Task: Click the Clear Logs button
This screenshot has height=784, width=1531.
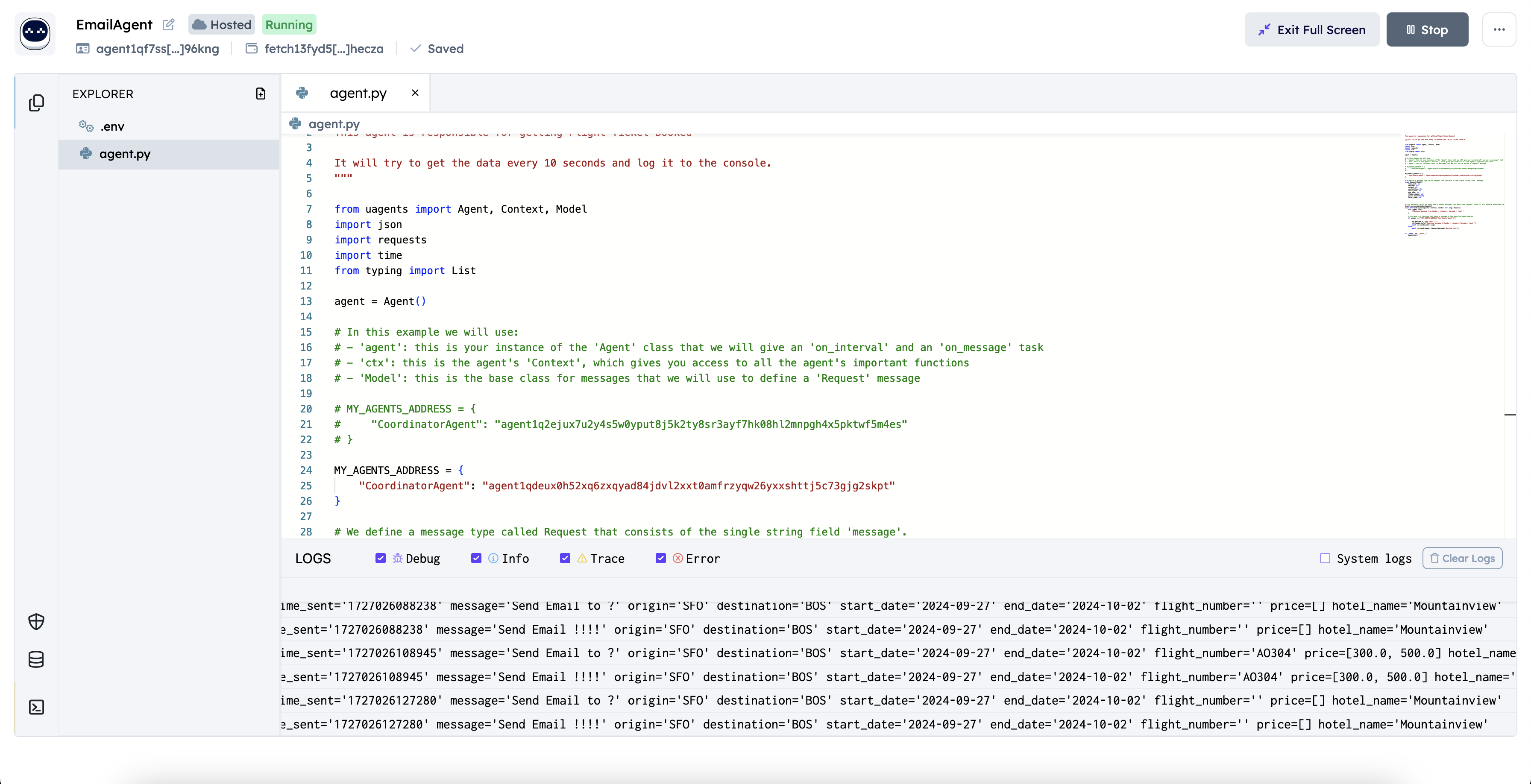Action: [1462, 558]
